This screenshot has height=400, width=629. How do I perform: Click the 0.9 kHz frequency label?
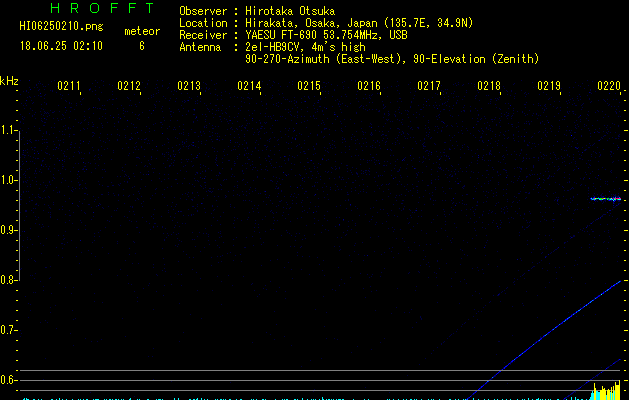pyautogui.click(x=8, y=230)
